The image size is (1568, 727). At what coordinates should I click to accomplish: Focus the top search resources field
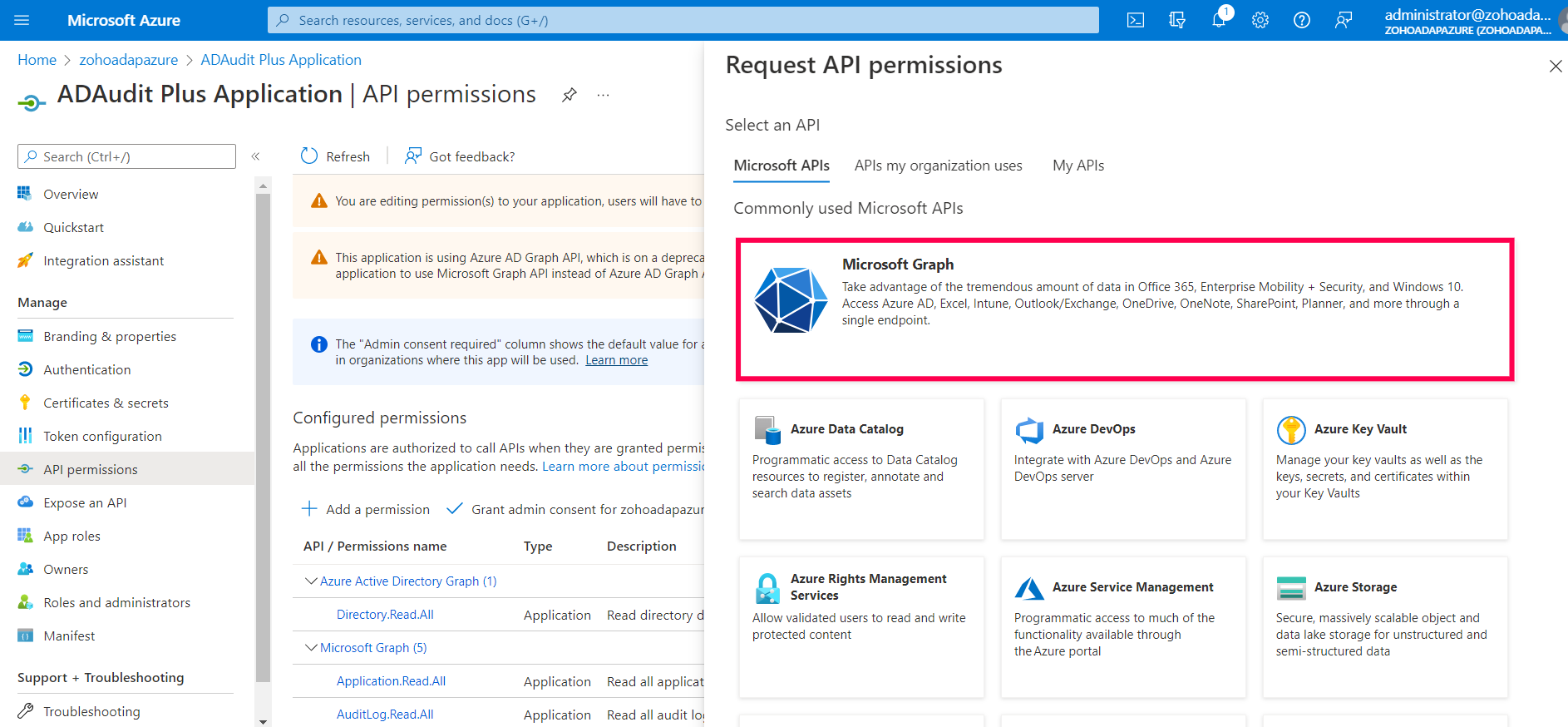[682, 20]
